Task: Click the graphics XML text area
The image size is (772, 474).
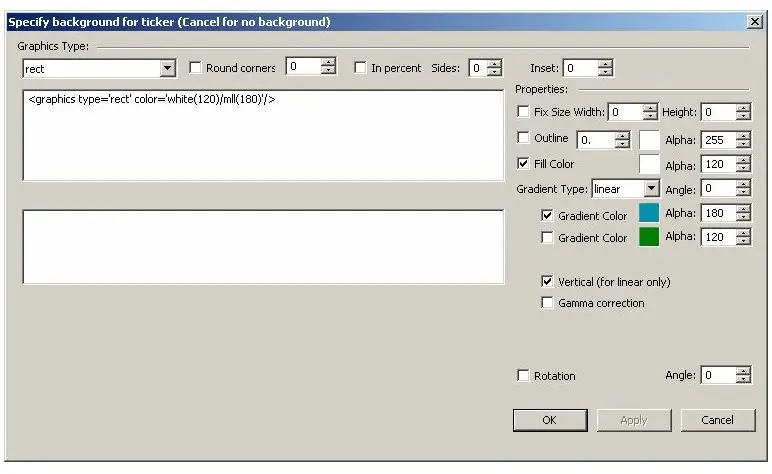Action: (263, 135)
